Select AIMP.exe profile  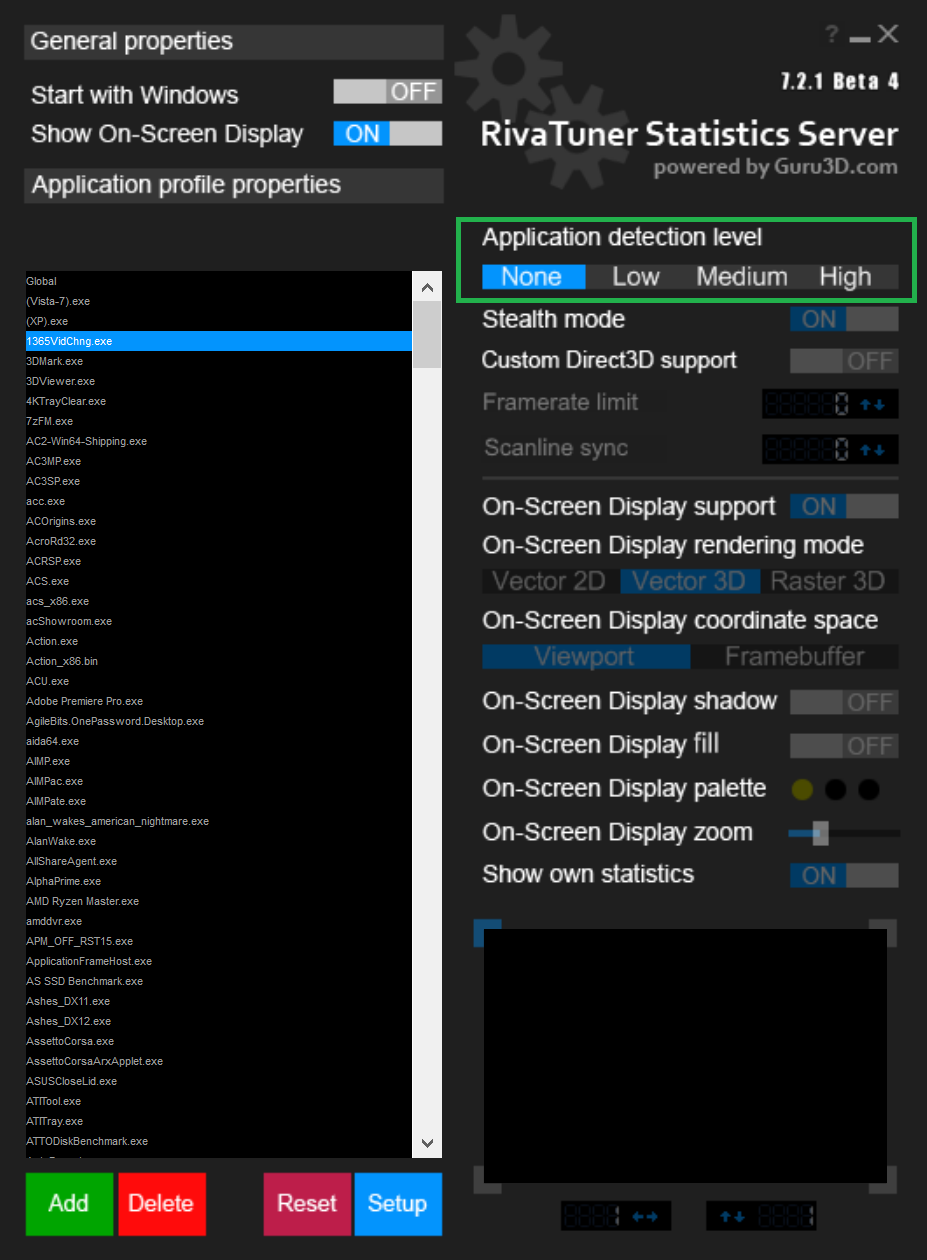(218, 761)
